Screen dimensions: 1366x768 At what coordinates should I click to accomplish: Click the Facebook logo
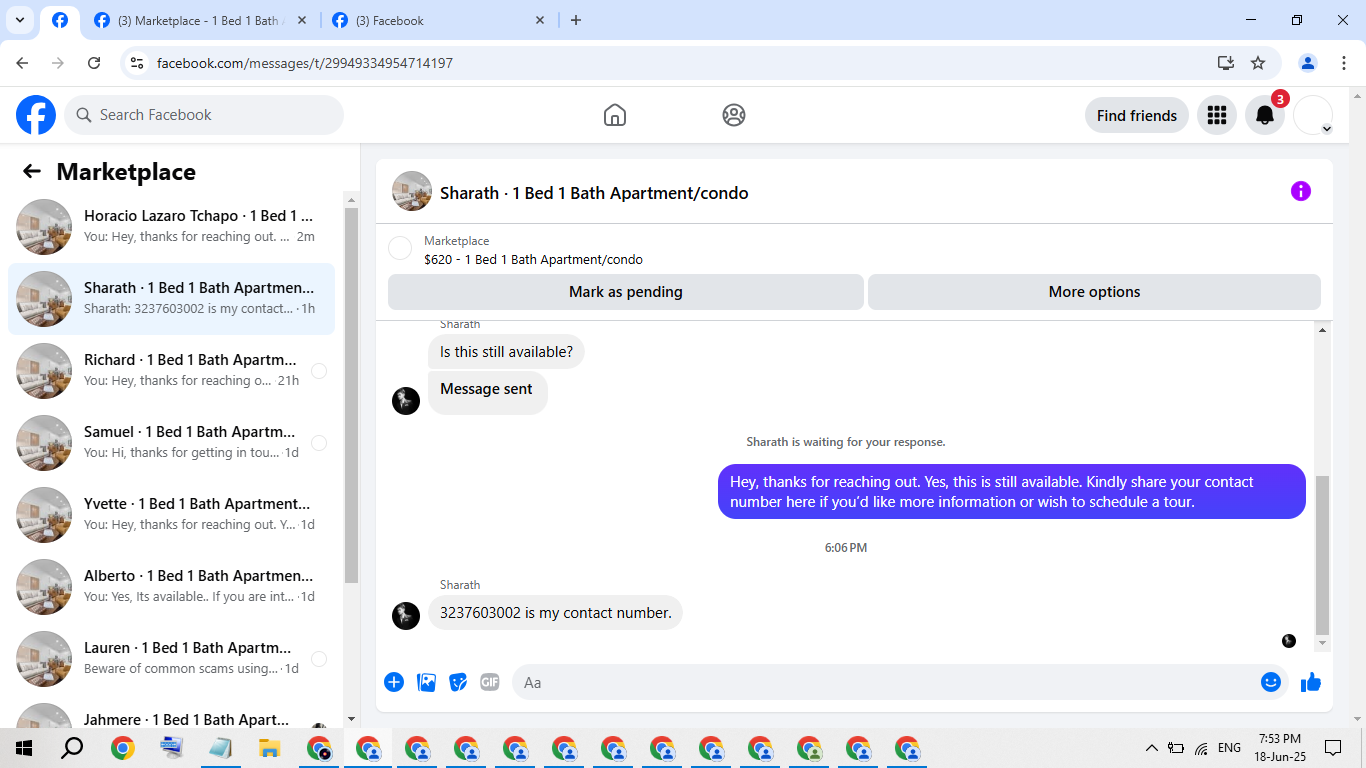click(36, 115)
